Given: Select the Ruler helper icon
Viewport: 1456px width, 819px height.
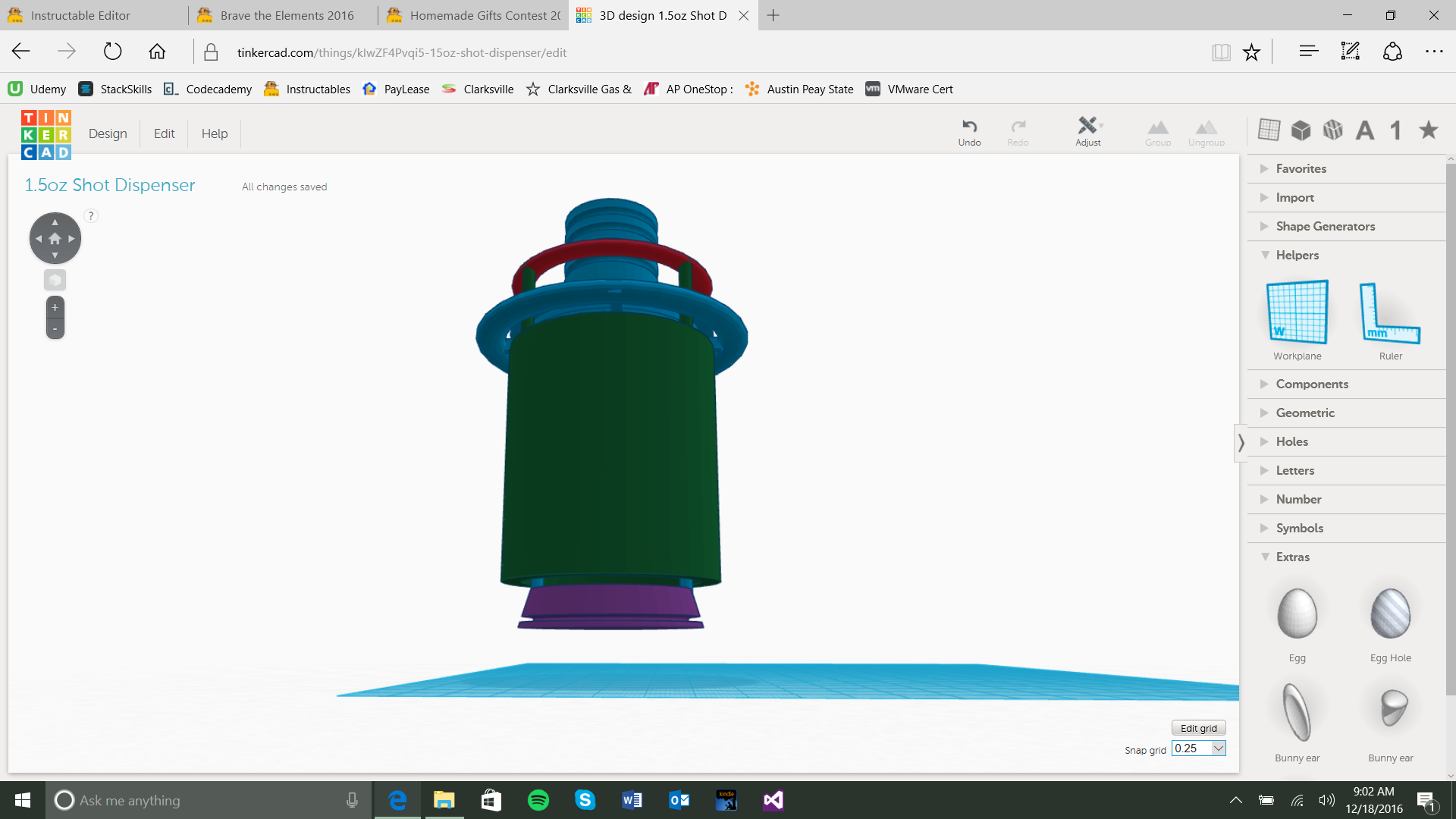Looking at the screenshot, I should [x=1389, y=312].
